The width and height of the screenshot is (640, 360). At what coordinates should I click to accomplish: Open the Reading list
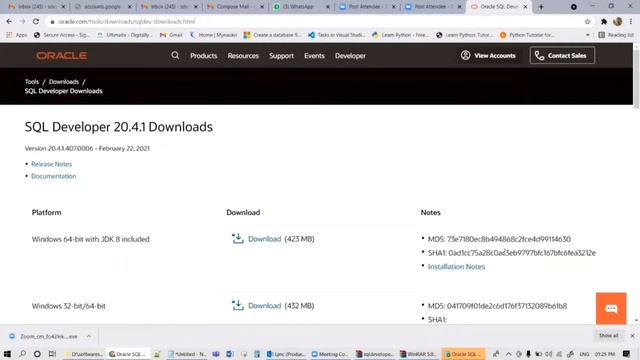point(616,35)
